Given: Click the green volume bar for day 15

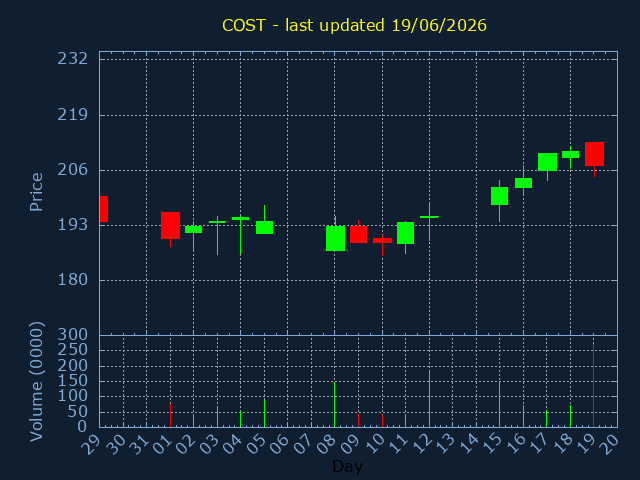Looking at the screenshot, I should [499, 404].
